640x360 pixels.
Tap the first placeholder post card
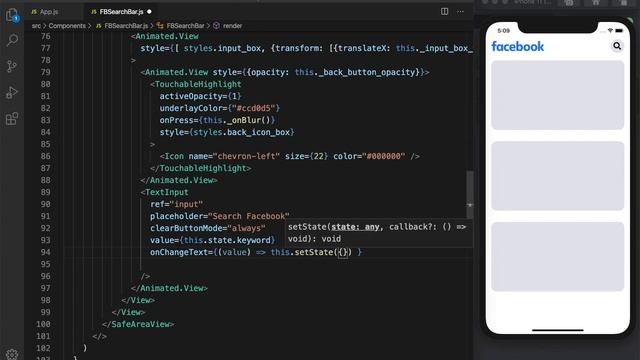pyautogui.click(x=558, y=95)
